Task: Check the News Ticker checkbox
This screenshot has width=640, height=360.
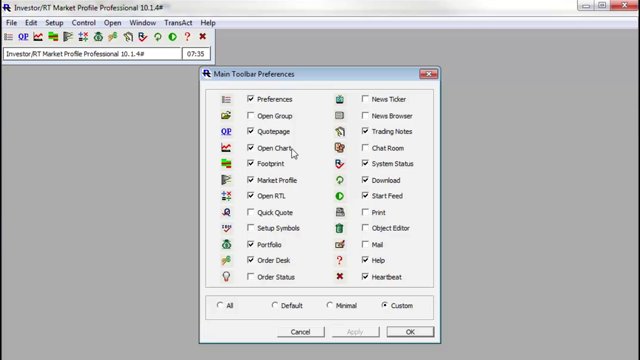Action: point(365,99)
